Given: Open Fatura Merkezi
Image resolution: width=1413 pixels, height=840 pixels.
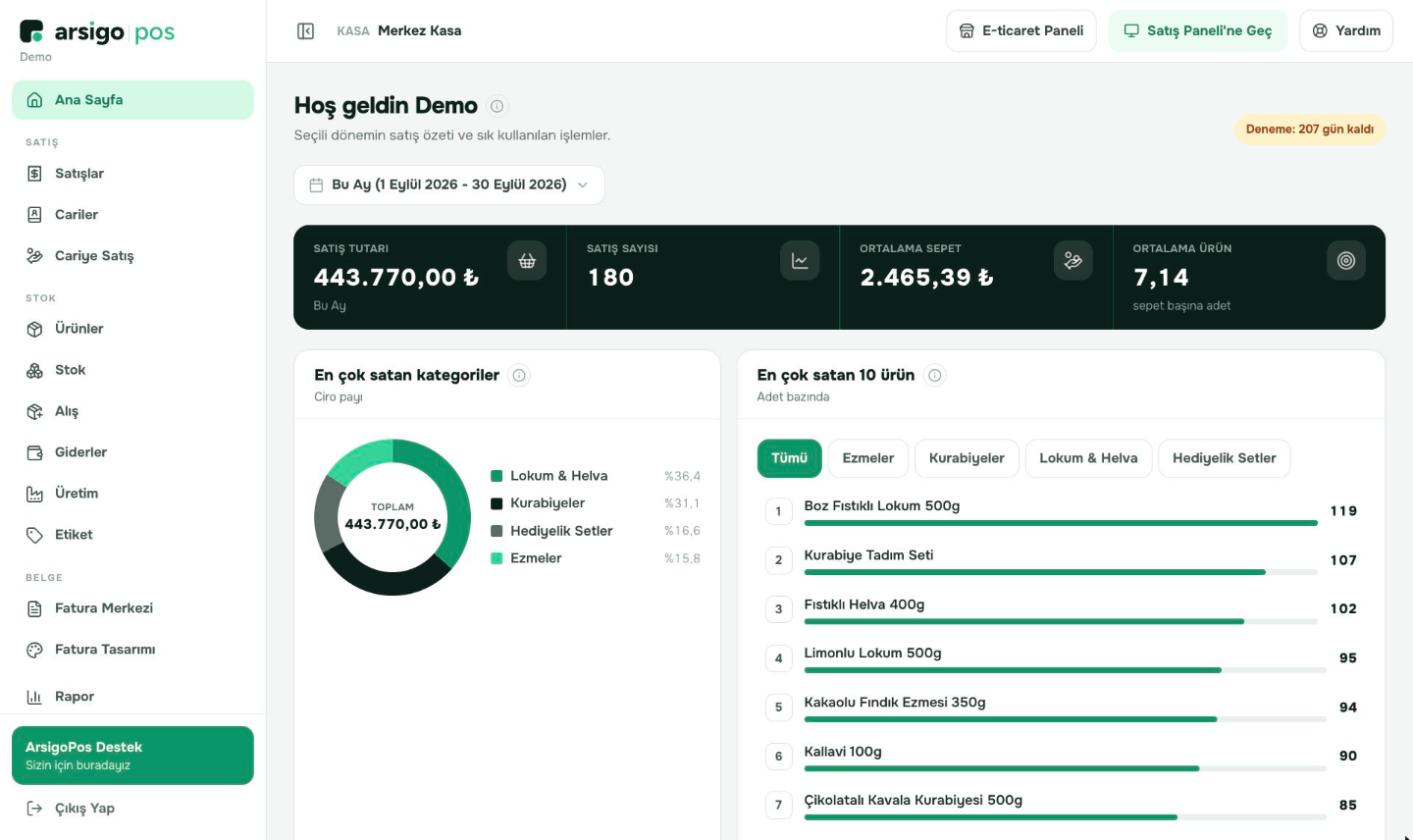Looking at the screenshot, I should point(133,608).
